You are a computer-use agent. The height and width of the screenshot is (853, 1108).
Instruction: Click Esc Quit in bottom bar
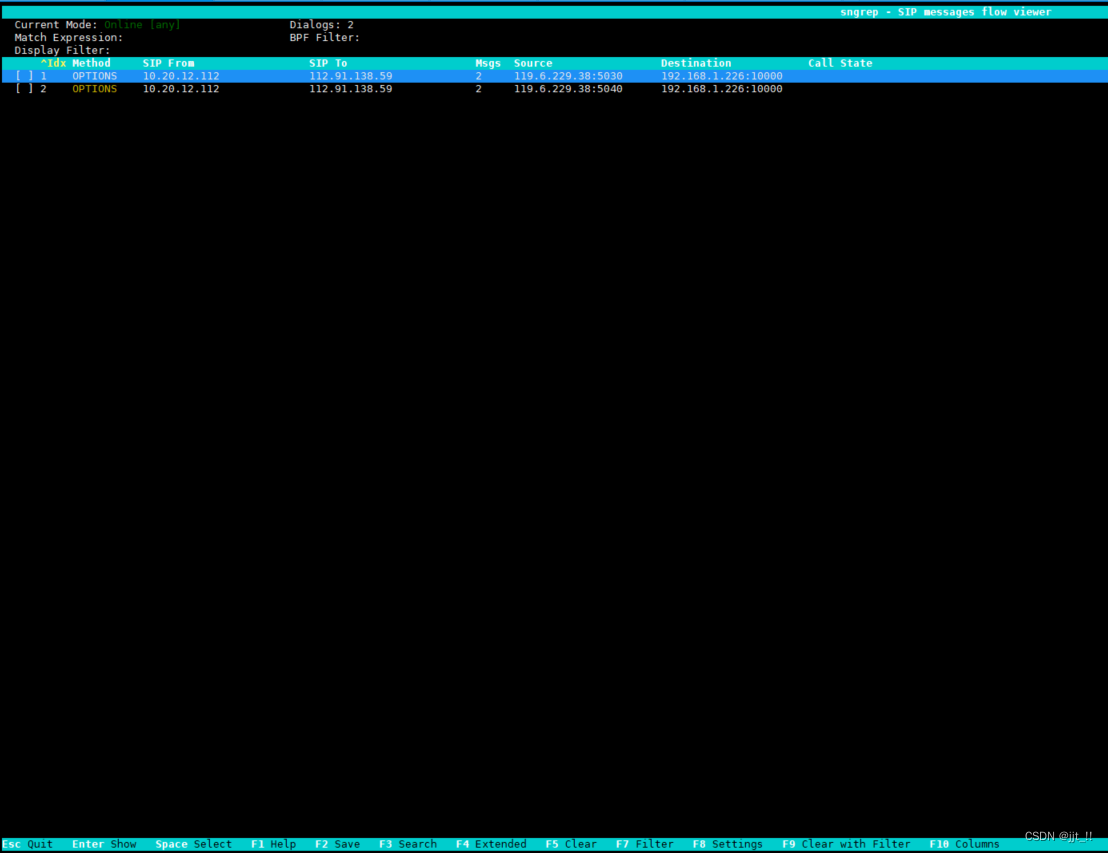point(28,844)
